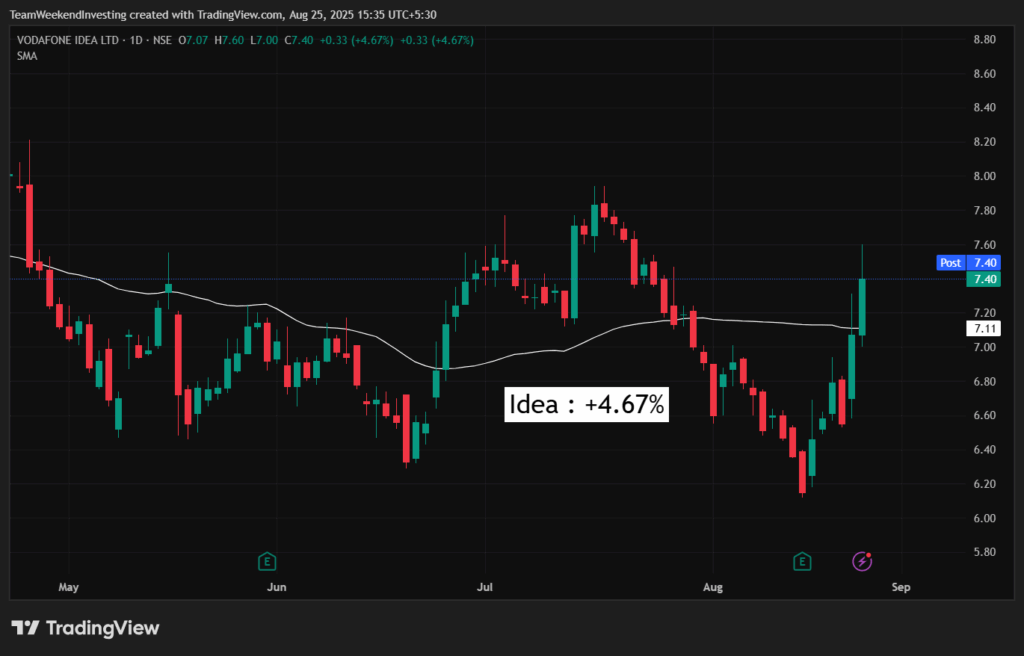Click the green 7.40 current price label
Image resolution: width=1024 pixels, height=656 pixels.
coord(985,280)
